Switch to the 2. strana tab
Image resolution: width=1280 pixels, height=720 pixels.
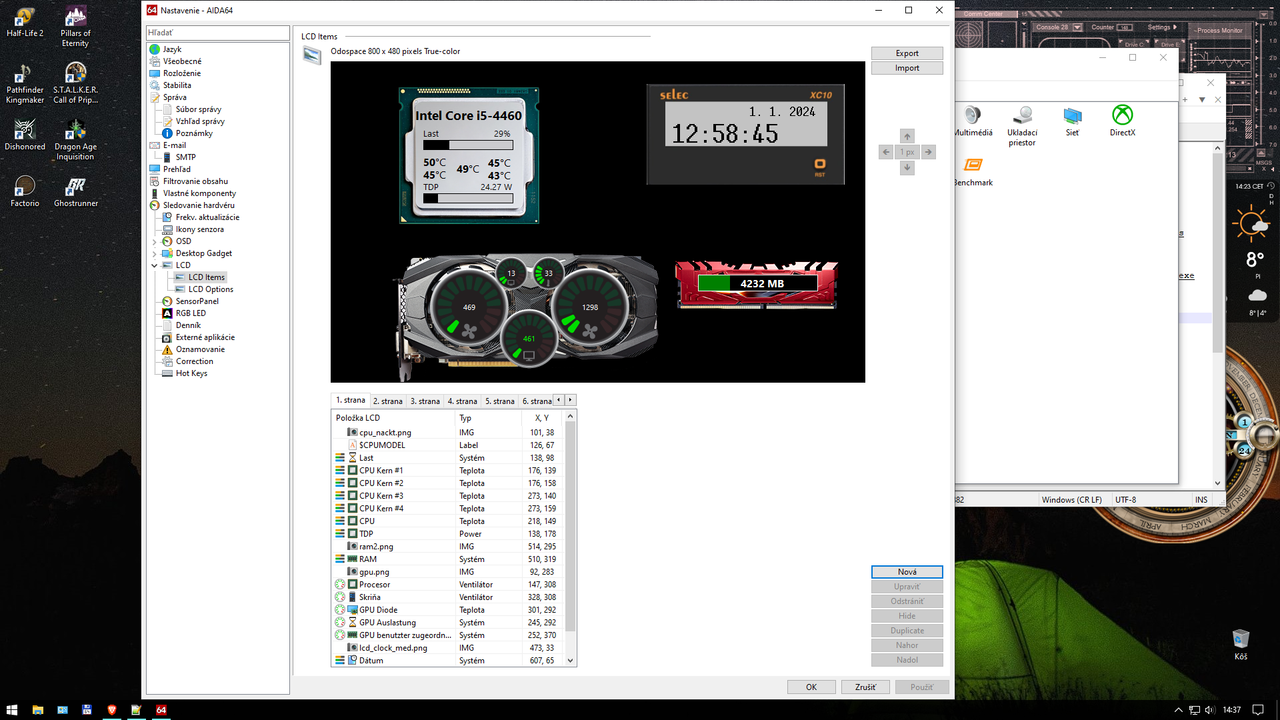click(387, 401)
